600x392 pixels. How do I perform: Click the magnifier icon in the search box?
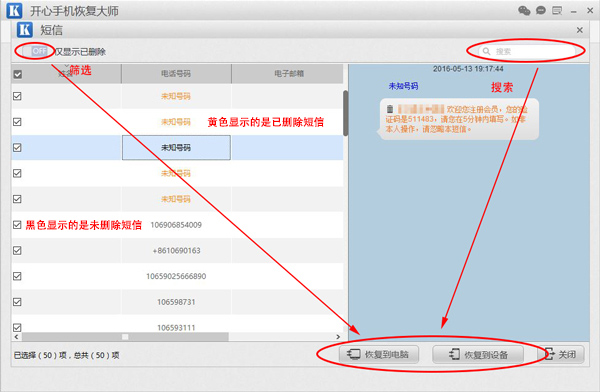click(x=486, y=51)
